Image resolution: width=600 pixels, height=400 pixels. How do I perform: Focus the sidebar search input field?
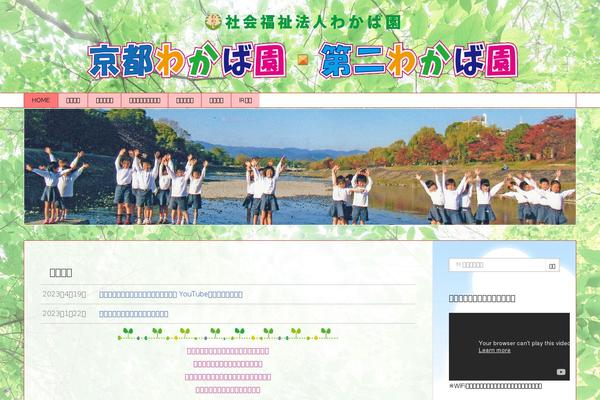(497, 265)
